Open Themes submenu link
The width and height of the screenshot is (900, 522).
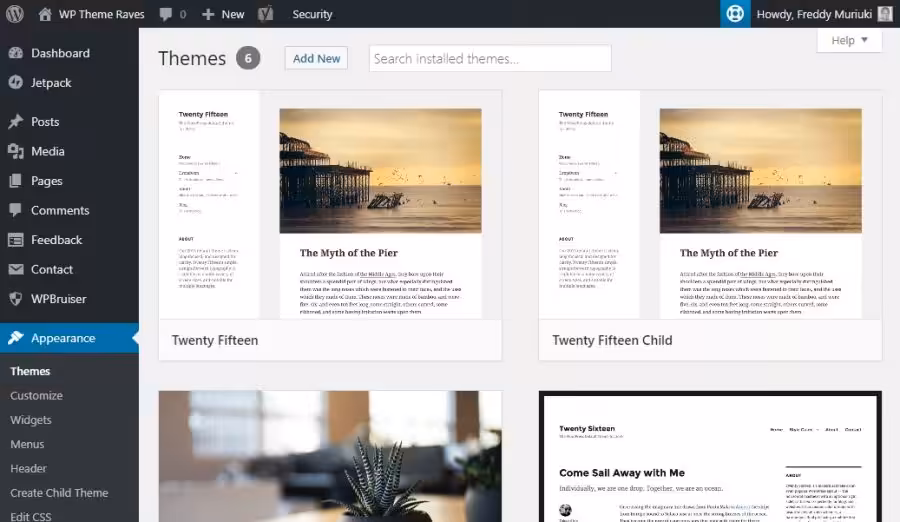(30, 371)
